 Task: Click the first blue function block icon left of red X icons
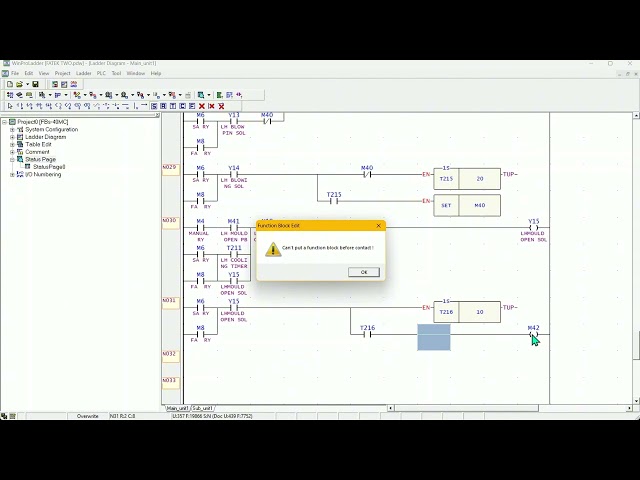pyautogui.click(x=154, y=106)
